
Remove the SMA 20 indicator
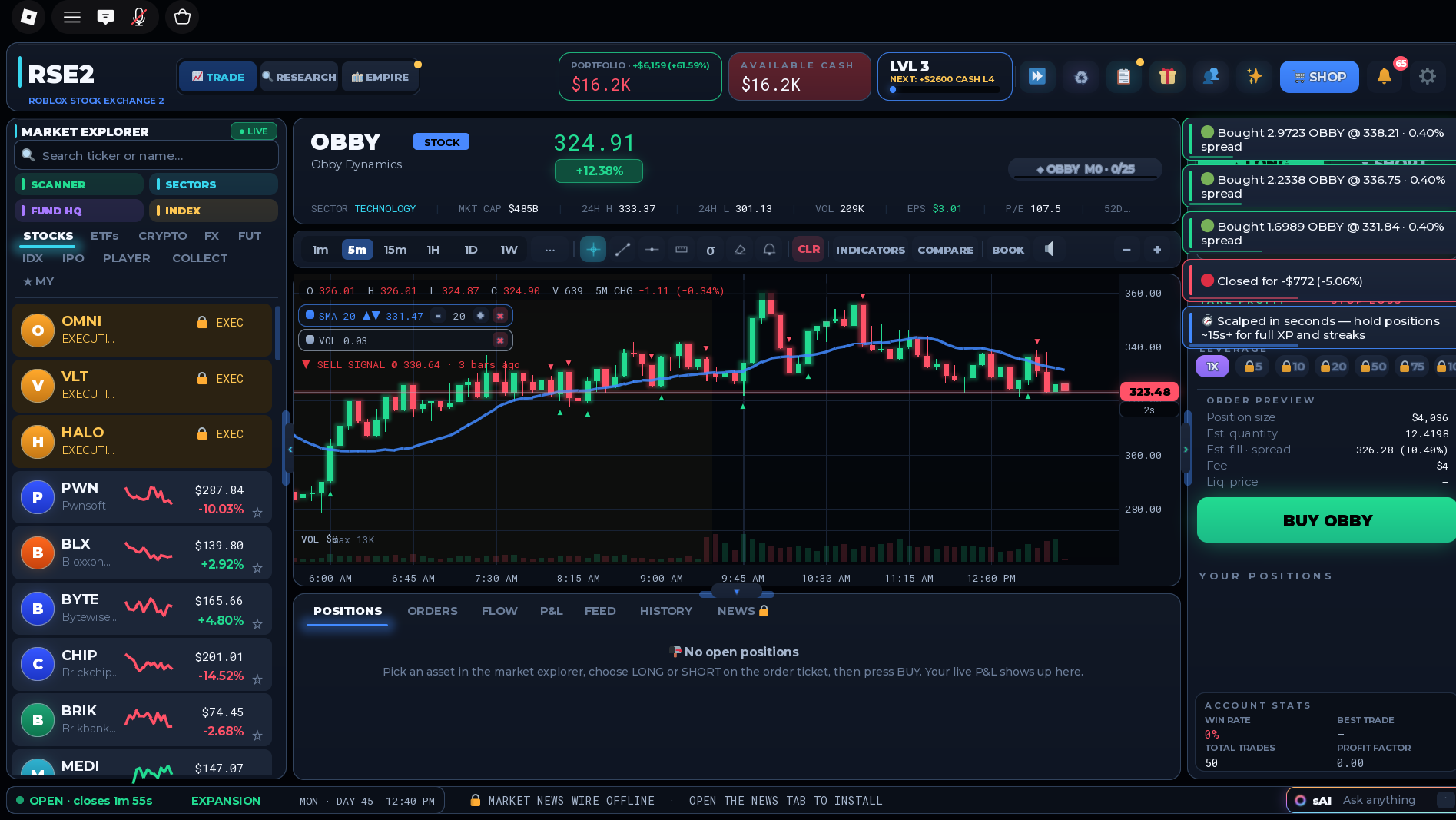pyautogui.click(x=500, y=316)
